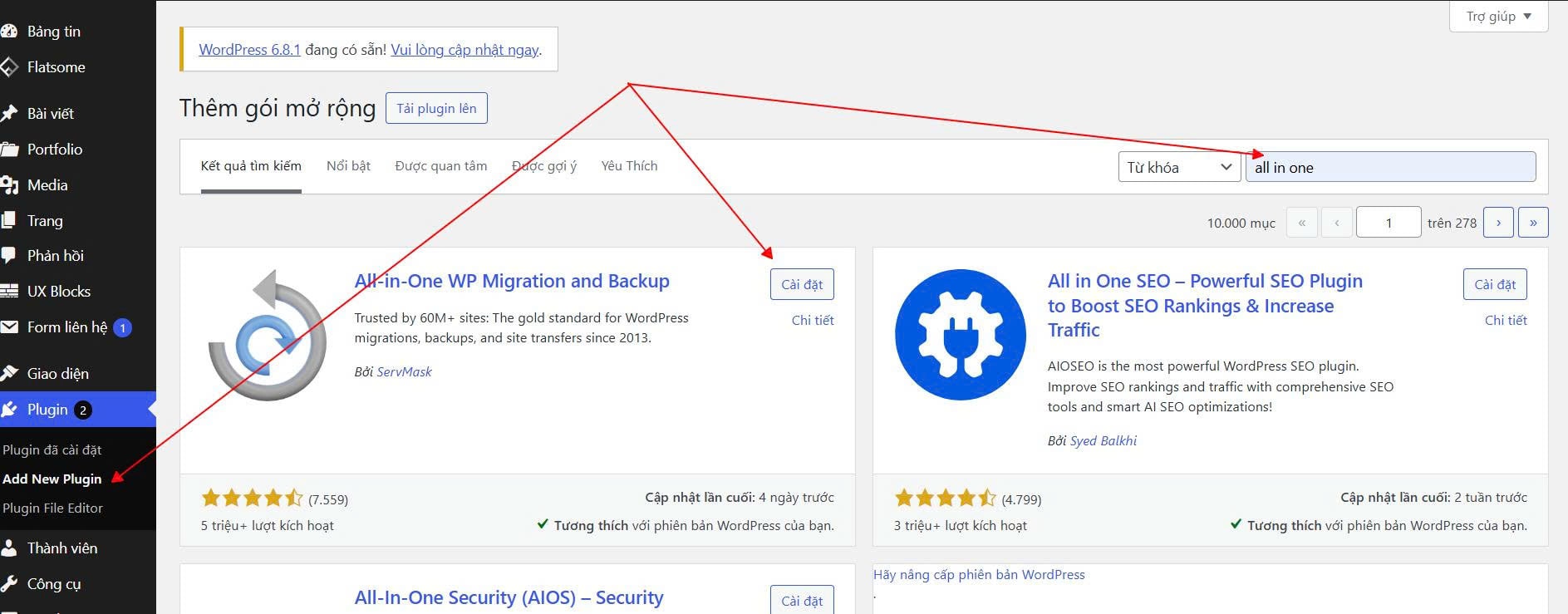This screenshot has height=614, width=1568.
Task: Open Plugin File Editor submenu
Action: [52, 508]
